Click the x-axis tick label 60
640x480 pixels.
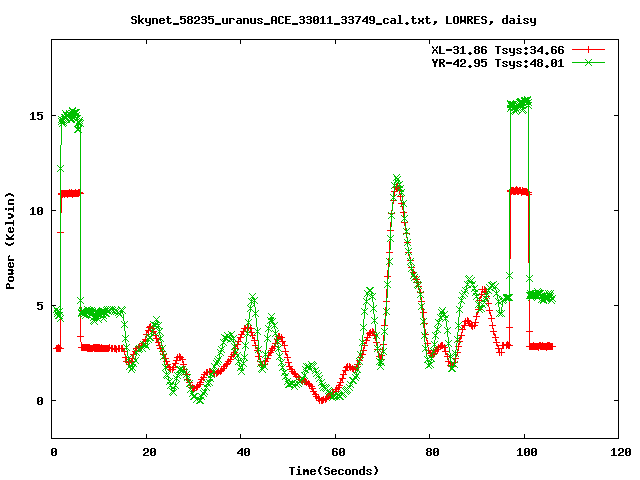[x=338, y=452]
